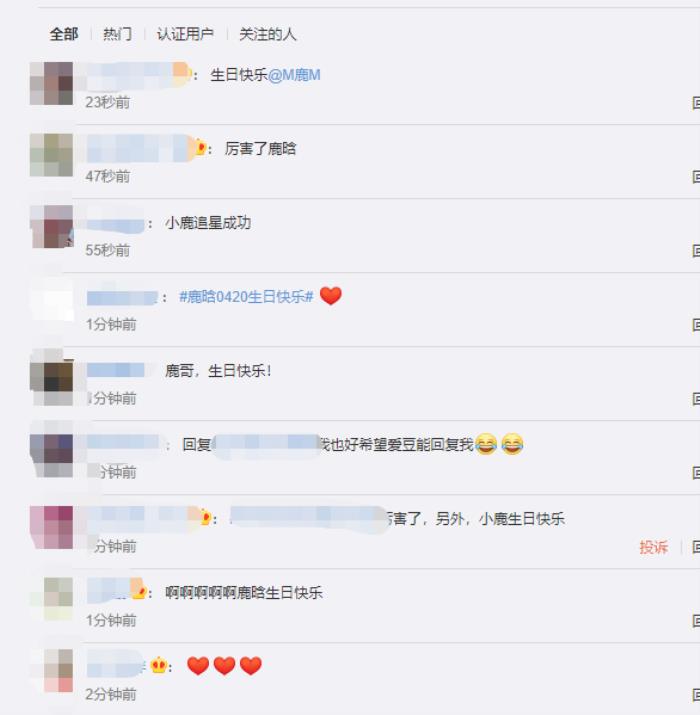Image resolution: width=700 pixels, height=715 pixels.
Task: Reply to the 23秒前 comment
Action: [695, 103]
